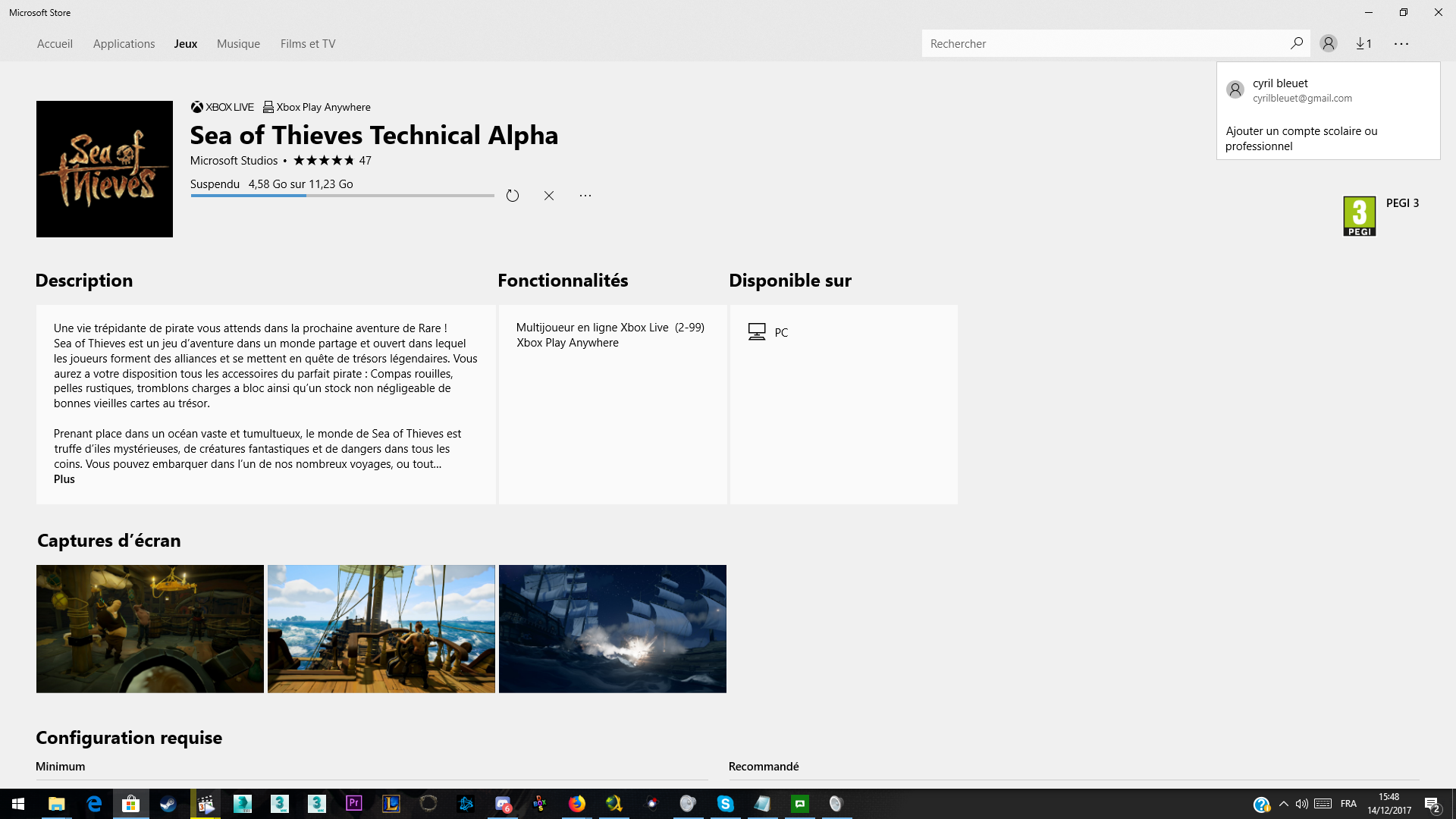The image size is (1456, 819).
Task: Click the Sea of Thieves cover art
Action: [105, 169]
